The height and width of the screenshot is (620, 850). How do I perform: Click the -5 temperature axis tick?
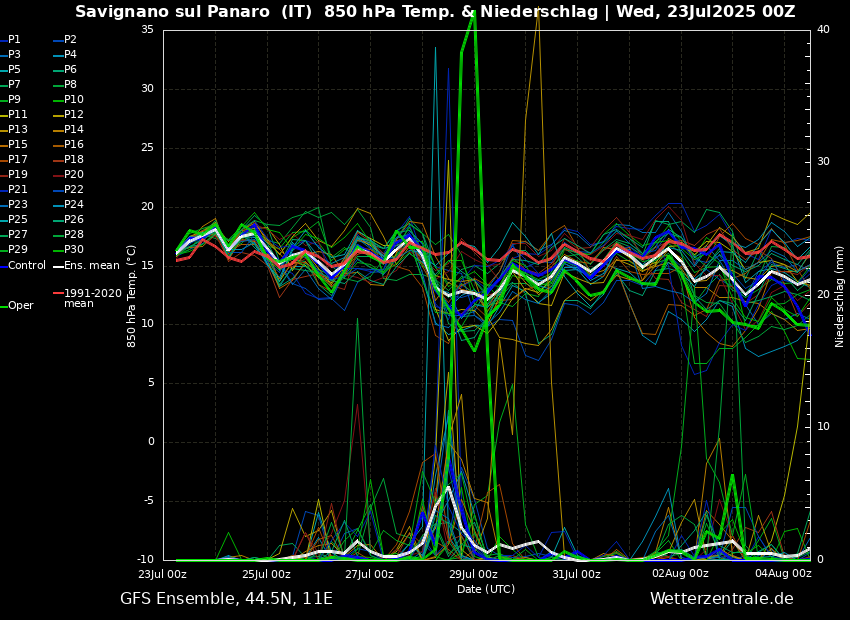click(x=149, y=501)
